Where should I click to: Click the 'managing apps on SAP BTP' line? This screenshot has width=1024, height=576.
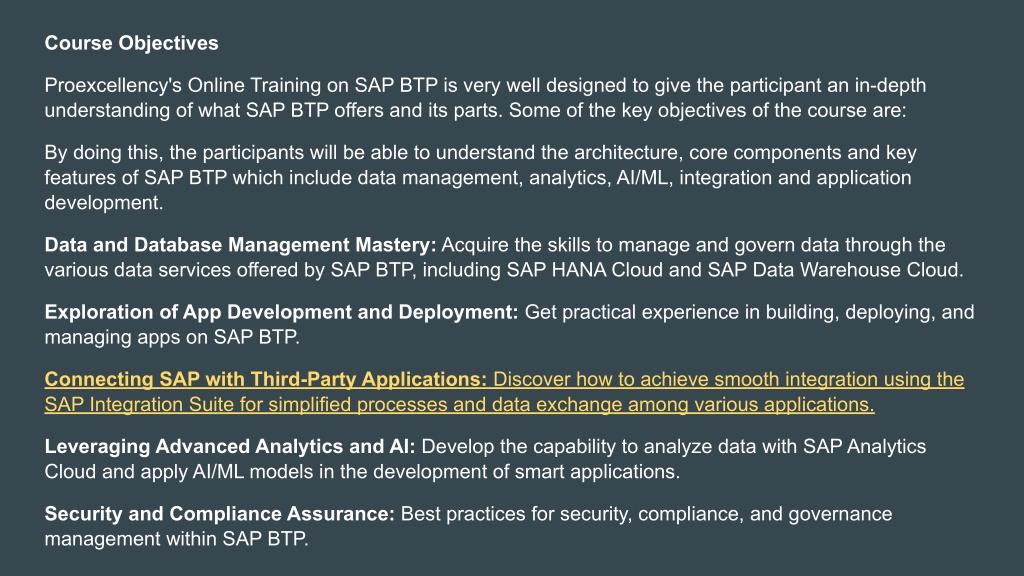pyautogui.click(x=172, y=338)
